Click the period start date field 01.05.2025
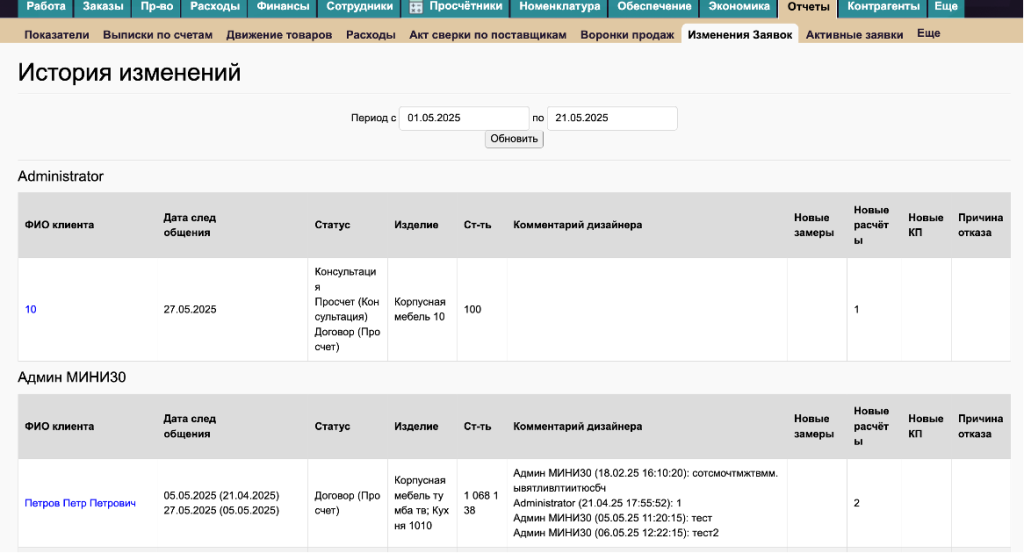This screenshot has width=1024, height=553. [464, 118]
